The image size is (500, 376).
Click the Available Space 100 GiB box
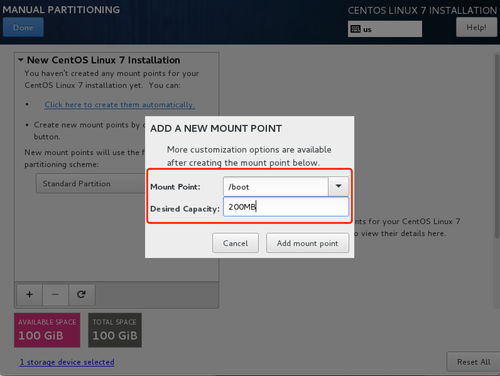coord(47,330)
